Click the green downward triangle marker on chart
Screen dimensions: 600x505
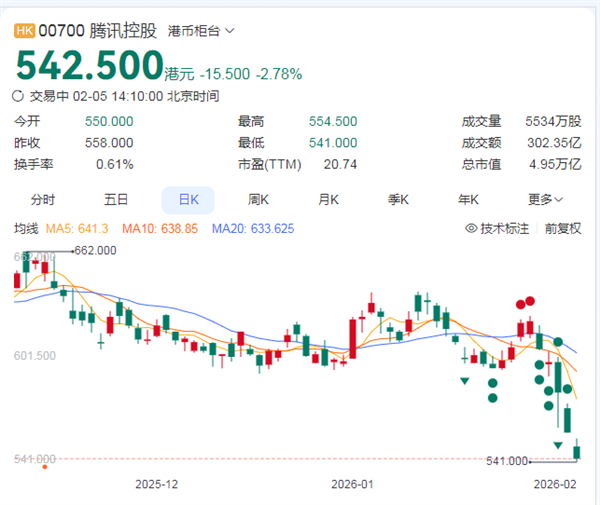[x=463, y=381]
